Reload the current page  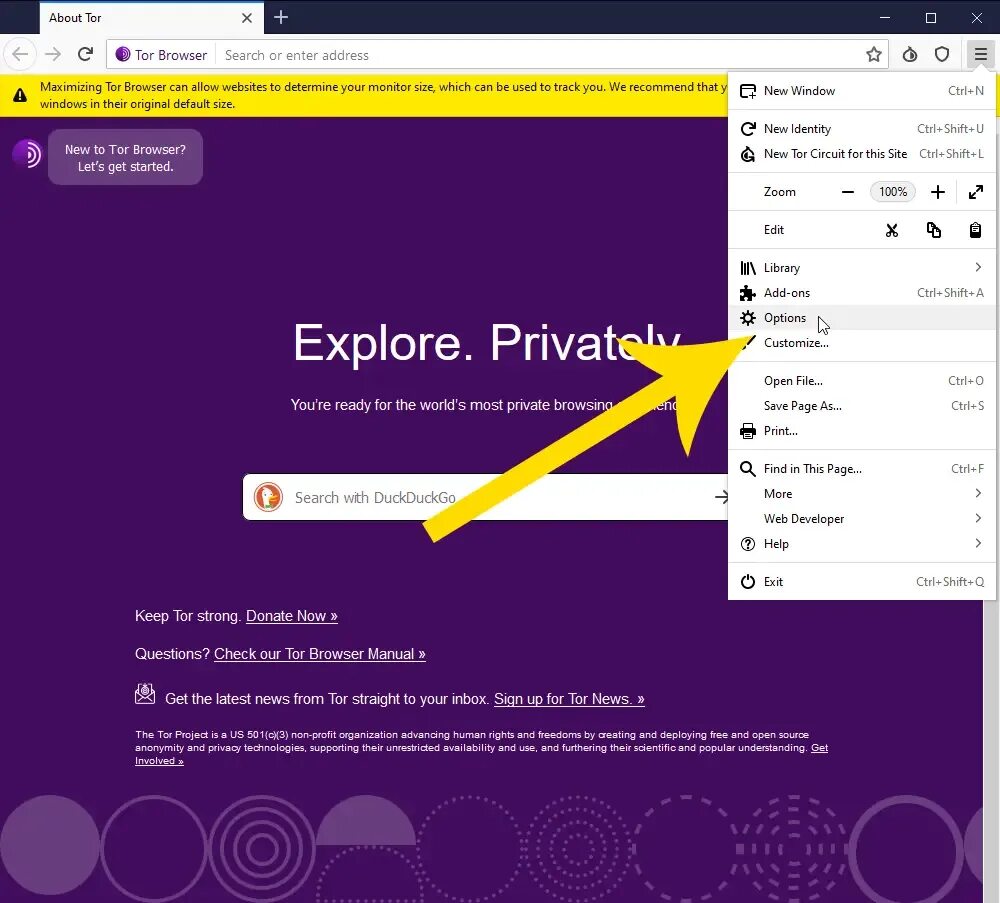[x=85, y=54]
